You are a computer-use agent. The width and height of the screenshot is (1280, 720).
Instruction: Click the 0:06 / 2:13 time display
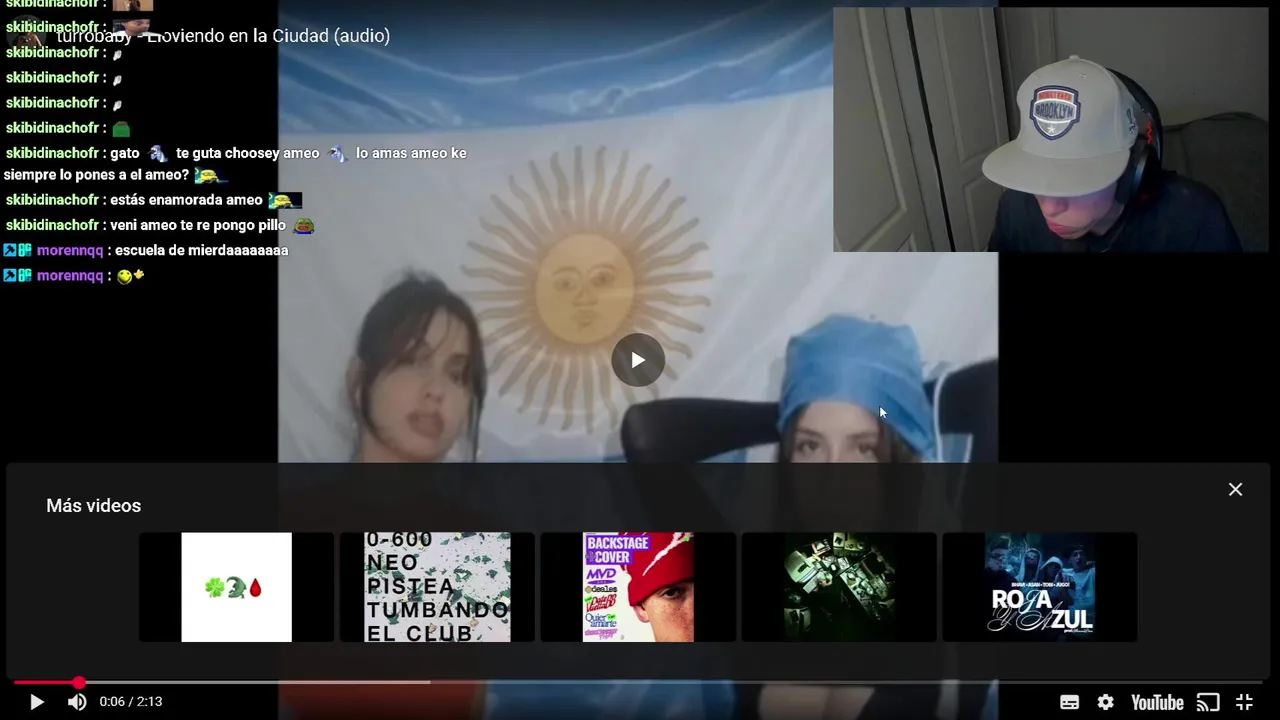point(131,702)
